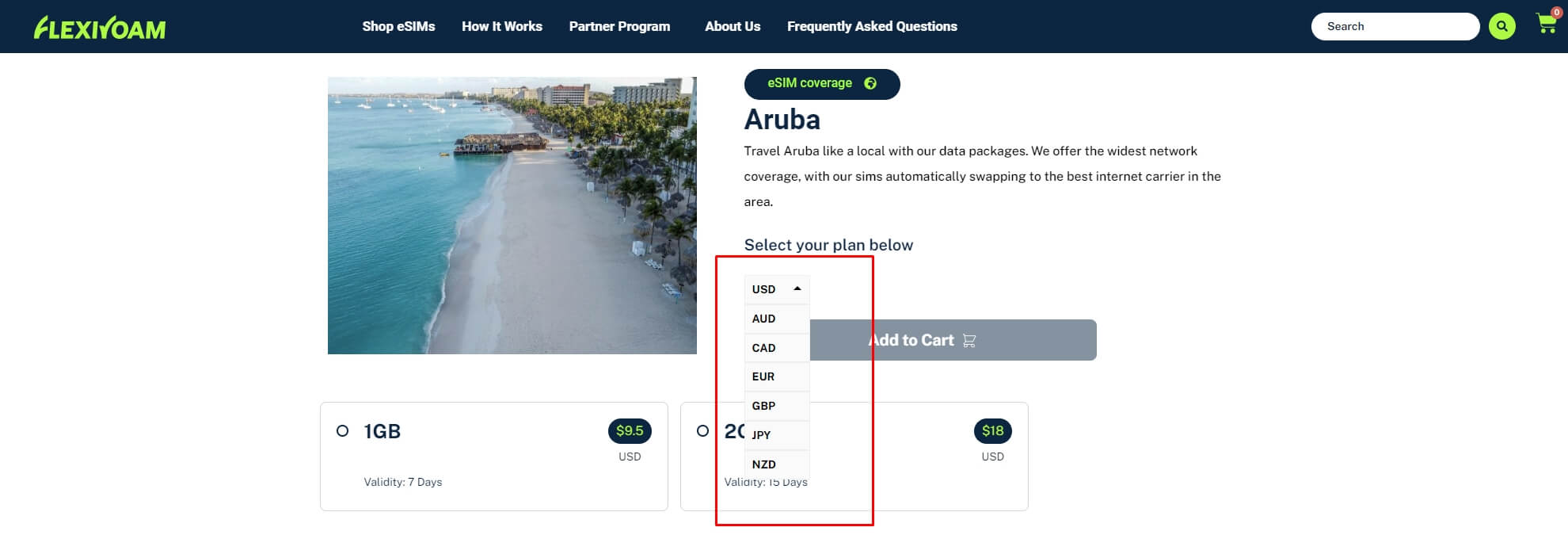Click the Flexiroam logo
The height and width of the screenshot is (554, 1568).
(100, 28)
